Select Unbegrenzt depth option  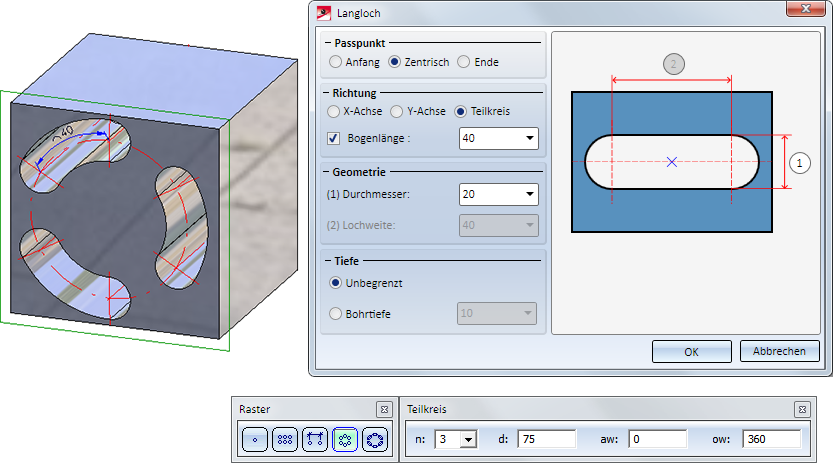coord(335,283)
